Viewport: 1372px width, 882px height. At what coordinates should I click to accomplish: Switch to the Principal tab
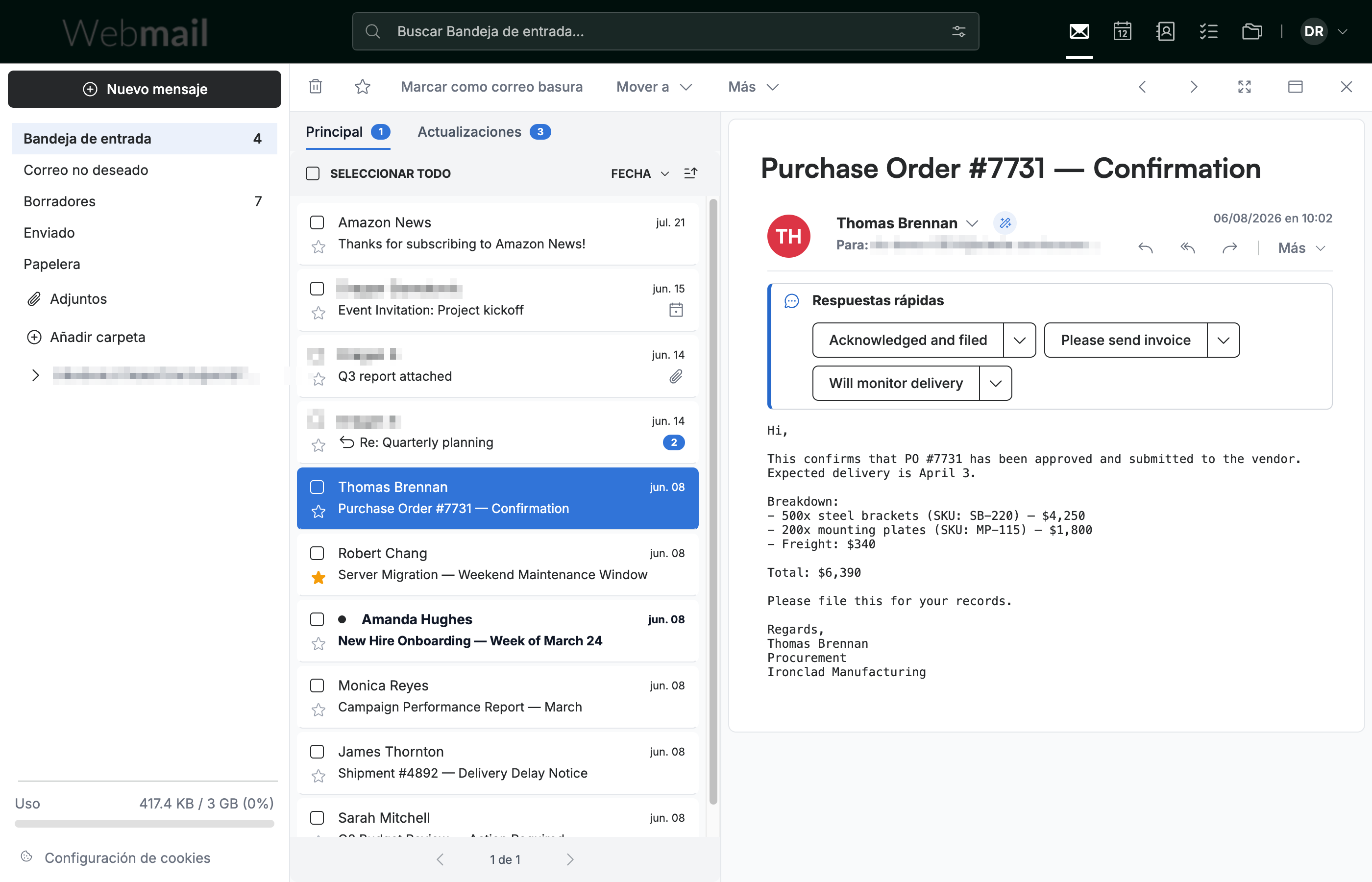click(347, 132)
